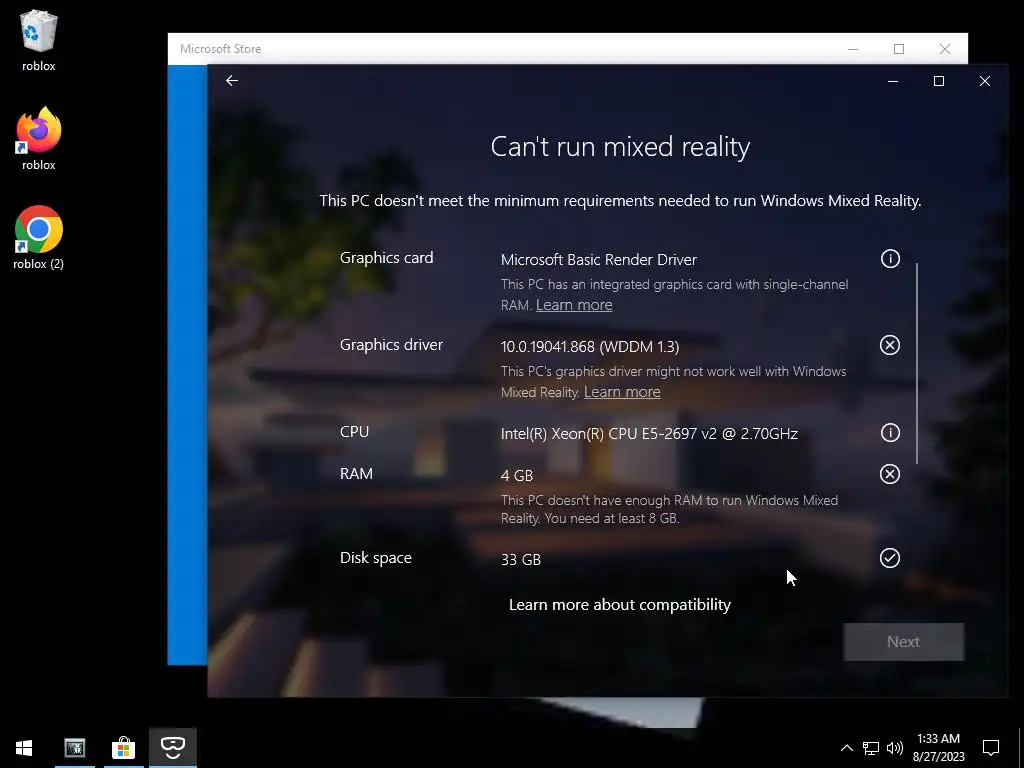The height and width of the screenshot is (768, 1024).
Task: Click Learn more about compatibility
Action: (x=620, y=605)
